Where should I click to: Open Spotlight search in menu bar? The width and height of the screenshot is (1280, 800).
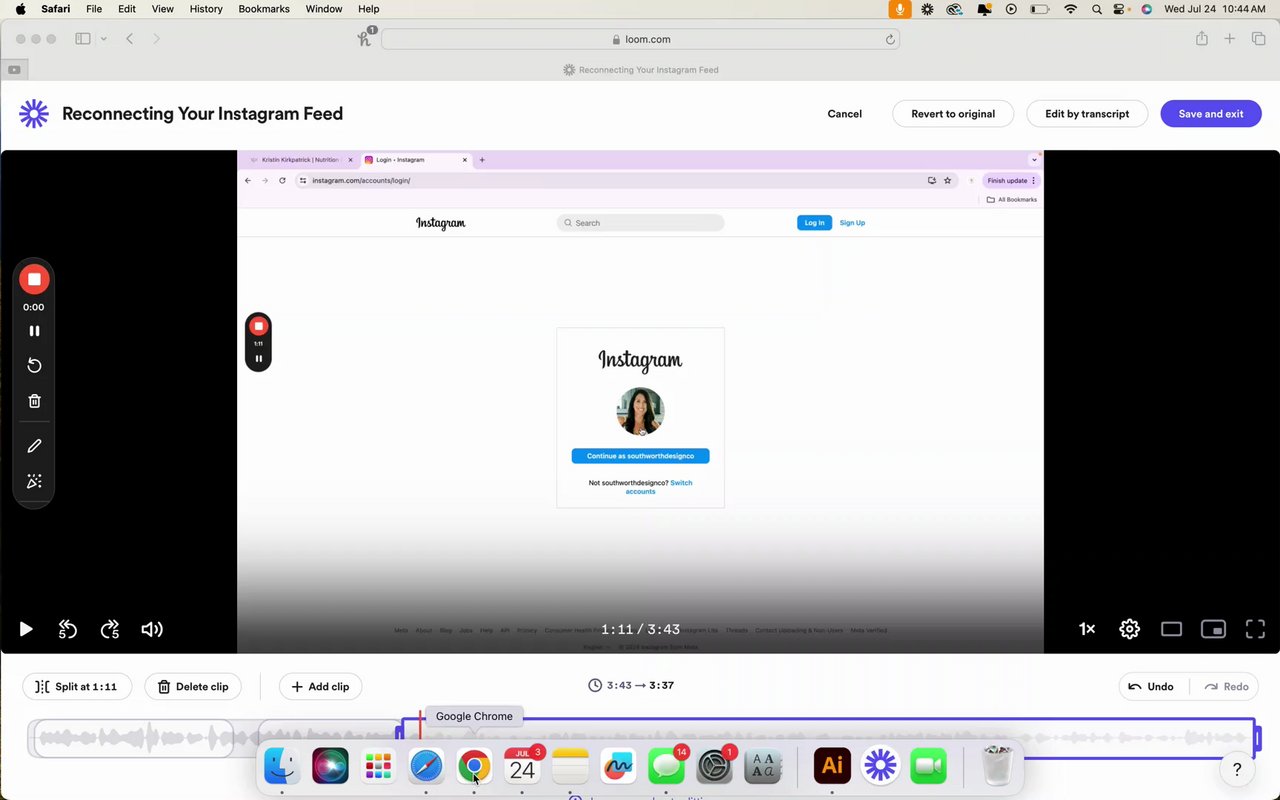pyautogui.click(x=1097, y=9)
